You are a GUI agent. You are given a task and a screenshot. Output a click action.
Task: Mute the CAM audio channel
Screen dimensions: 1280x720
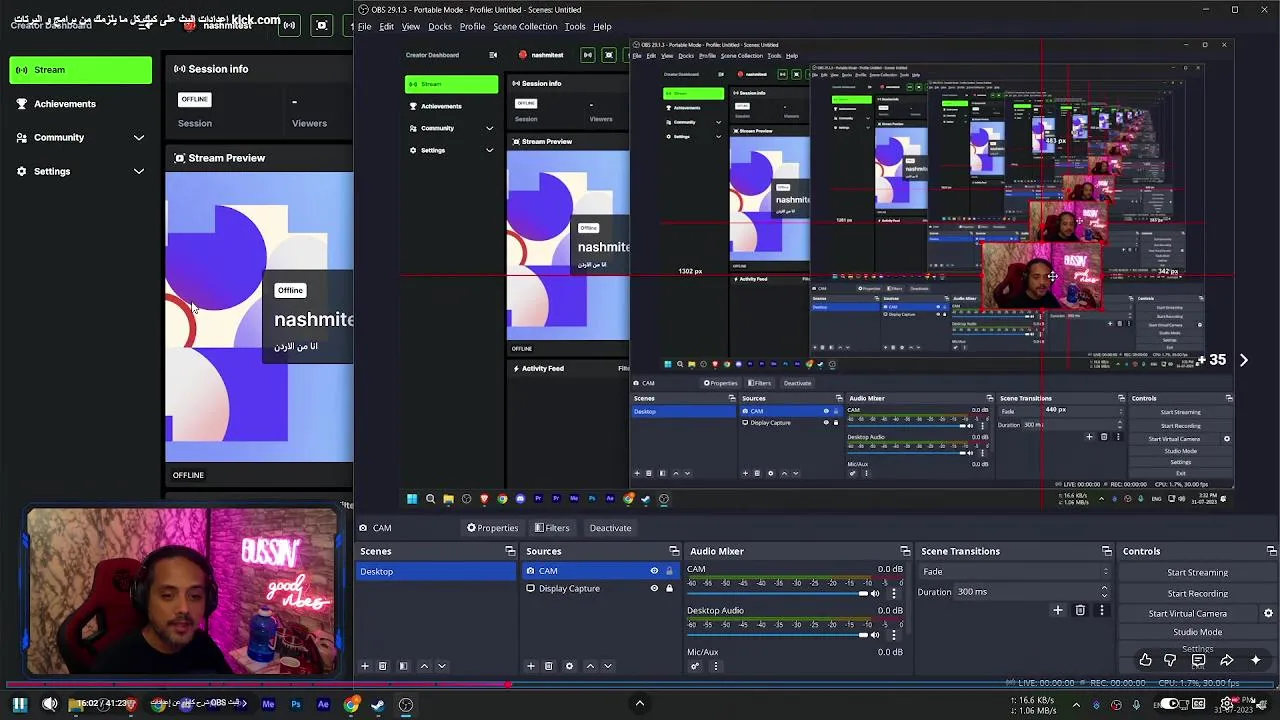pos(876,593)
